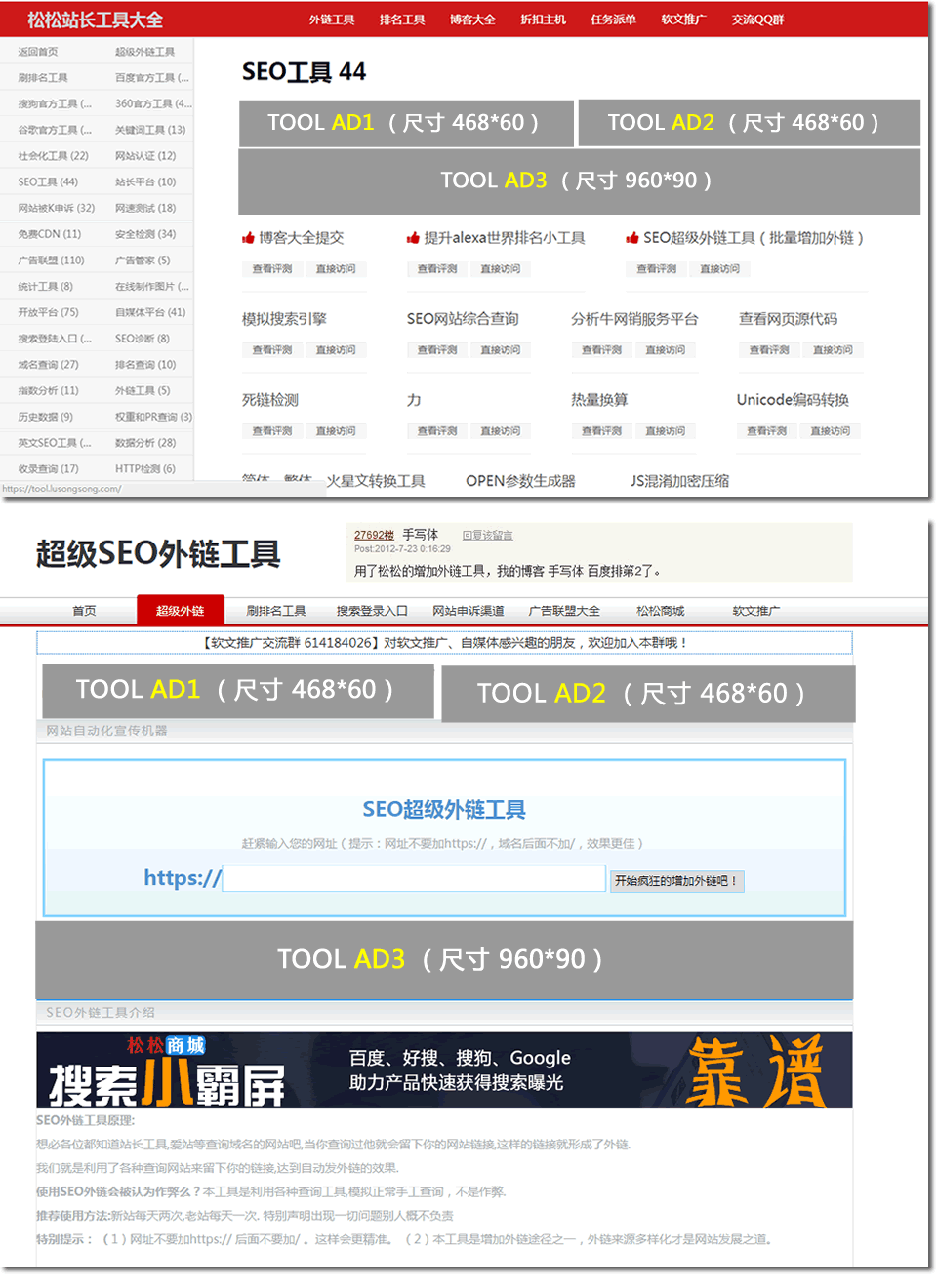The height and width of the screenshot is (1288, 937).
Task: Click 查看评测 under SEO网站综合查询
Action: tap(437, 350)
